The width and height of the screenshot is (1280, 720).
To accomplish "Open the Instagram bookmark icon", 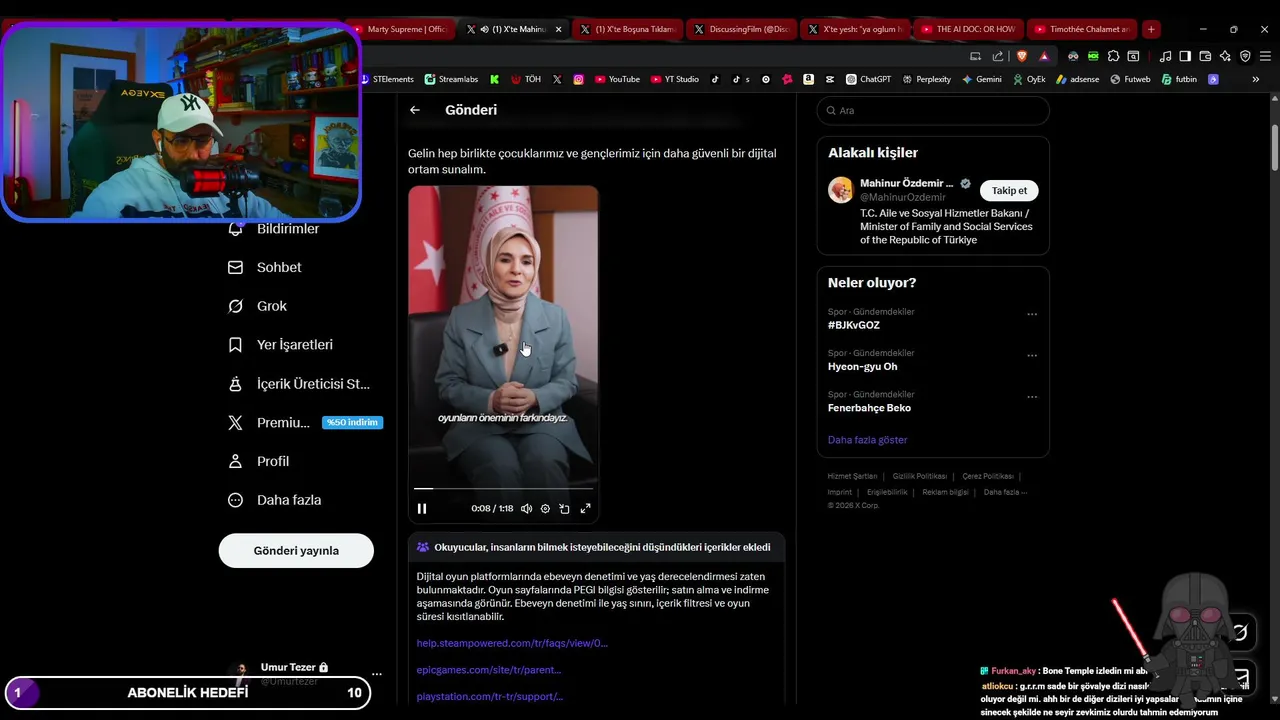I will (x=578, y=79).
